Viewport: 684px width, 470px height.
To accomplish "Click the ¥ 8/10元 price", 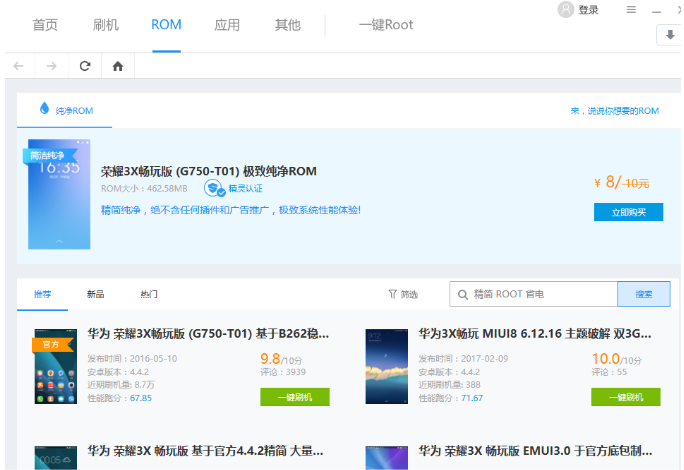I will pos(622,182).
